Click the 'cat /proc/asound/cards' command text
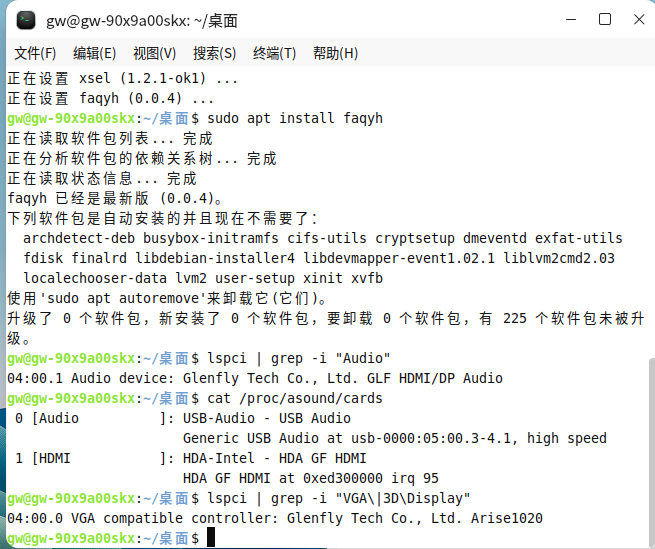Screen dimensions: 655x549 (295, 399)
